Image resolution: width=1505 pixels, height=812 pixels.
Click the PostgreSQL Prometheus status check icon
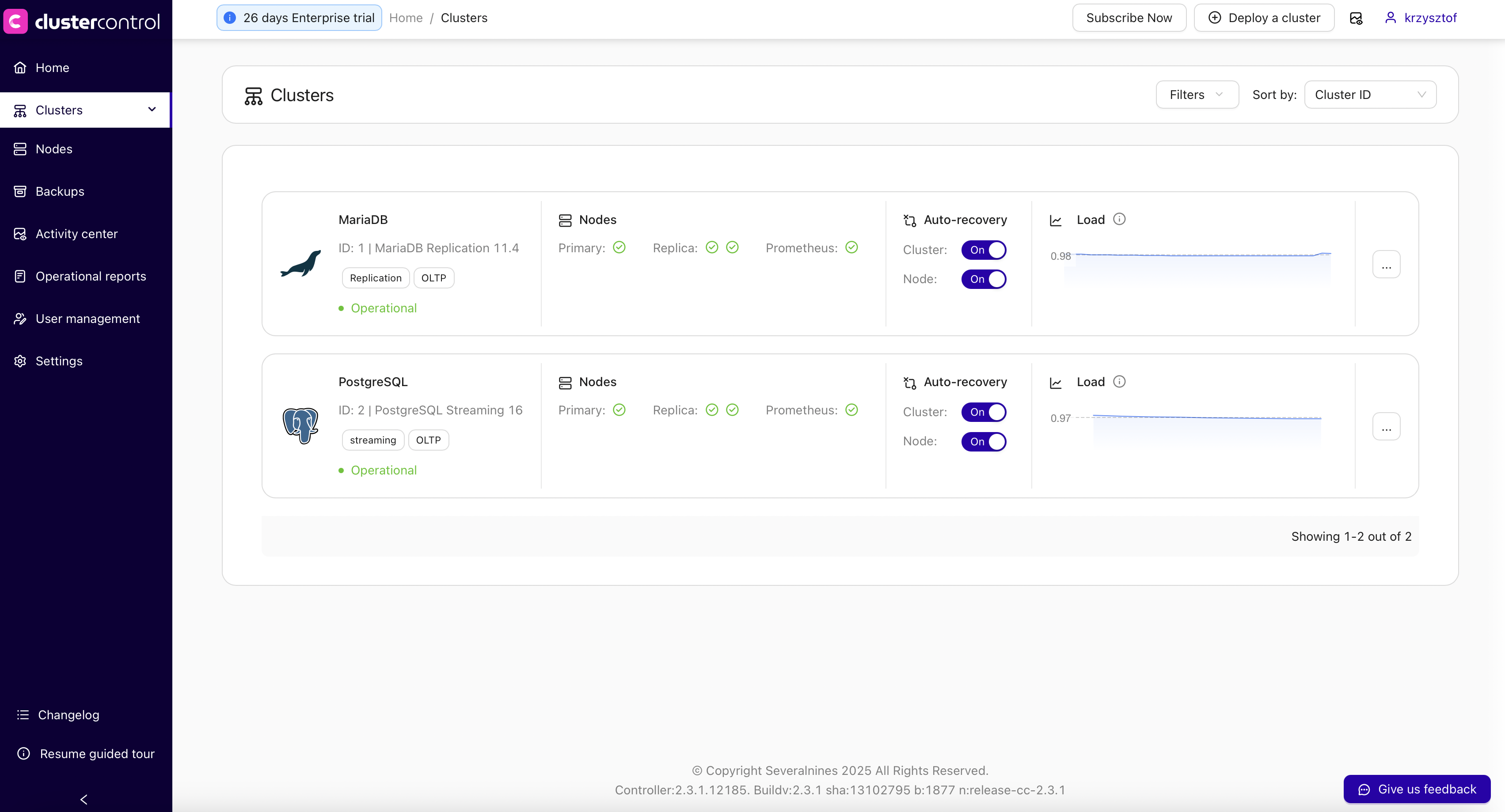click(x=852, y=410)
